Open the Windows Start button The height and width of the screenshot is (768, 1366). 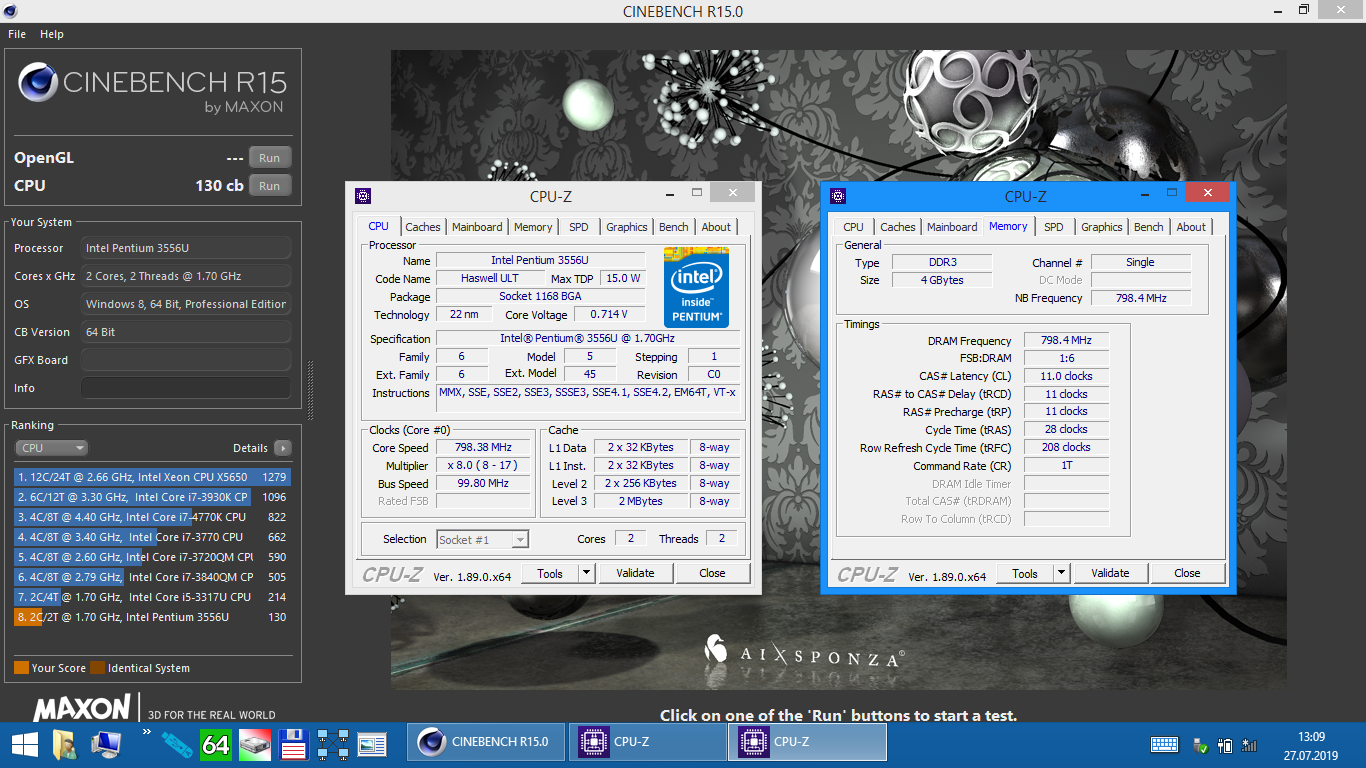tap(25, 744)
